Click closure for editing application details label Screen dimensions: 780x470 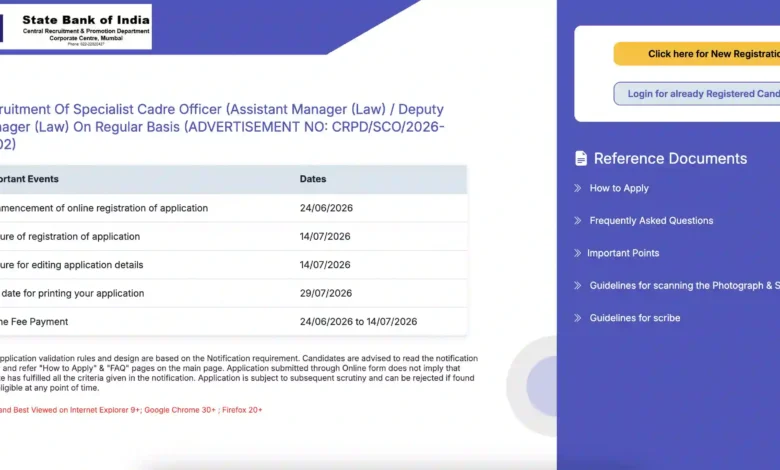(x=72, y=265)
